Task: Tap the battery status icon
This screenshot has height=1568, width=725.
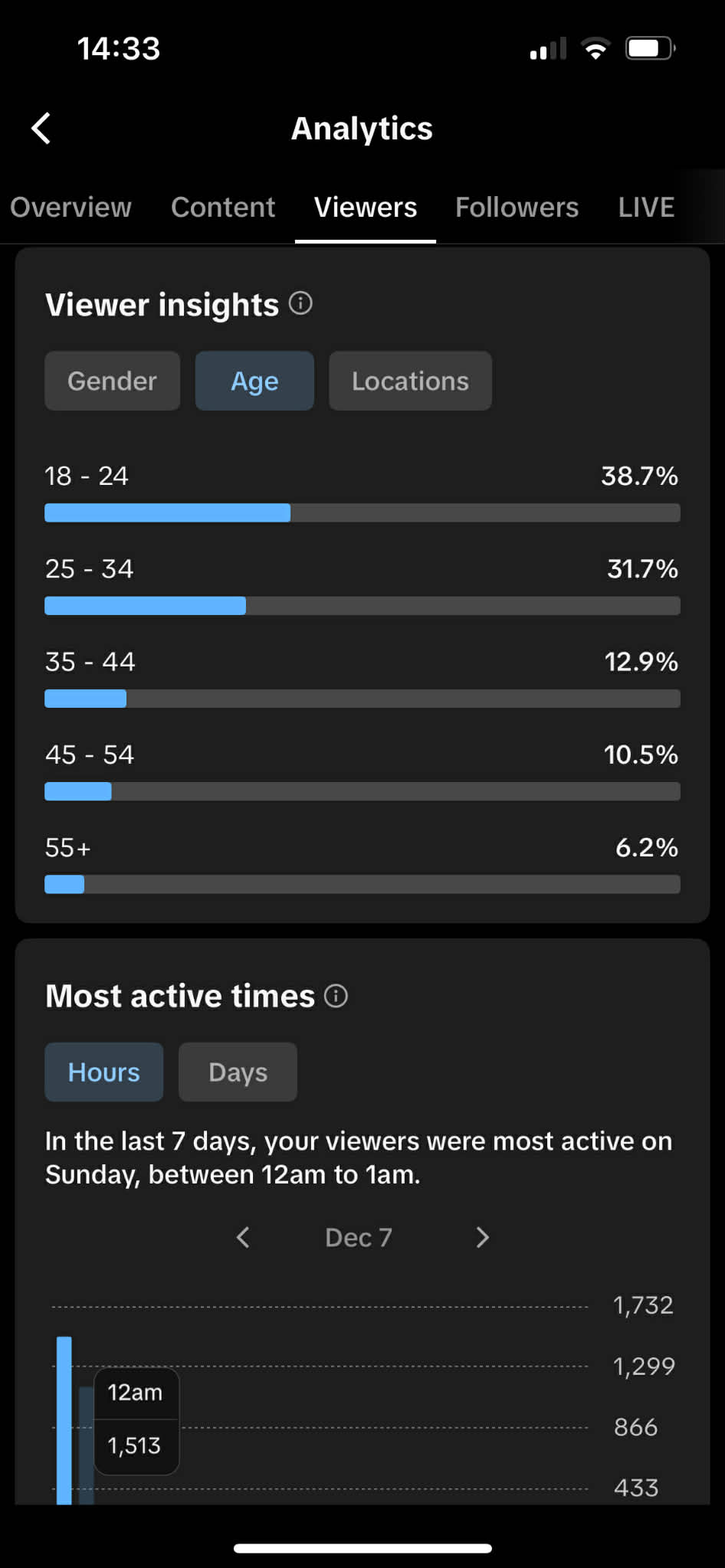Action: (650, 49)
